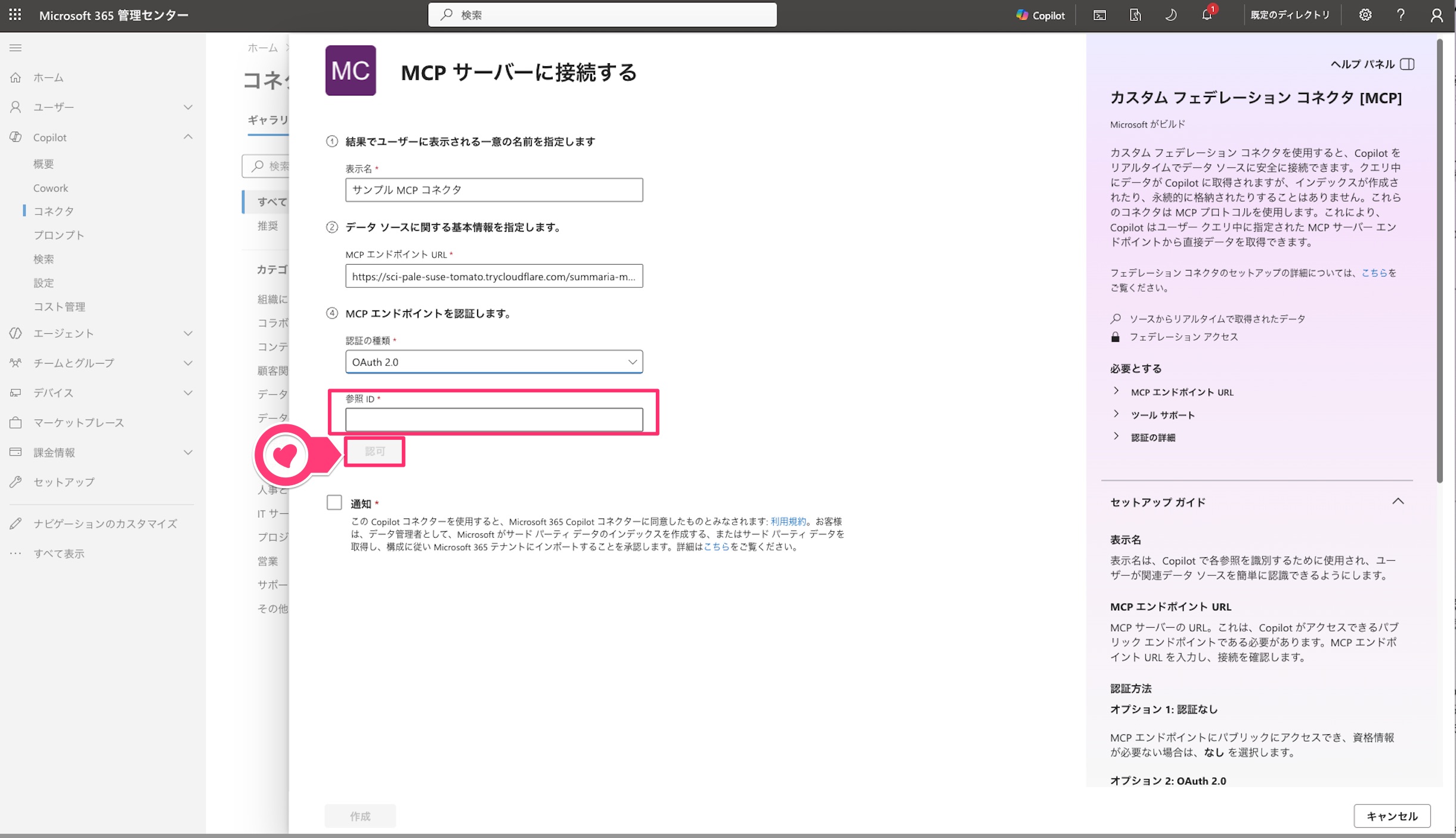The height and width of the screenshot is (838, 1456).
Task: Open the Cloud Shell terminal icon
Action: (1099, 15)
